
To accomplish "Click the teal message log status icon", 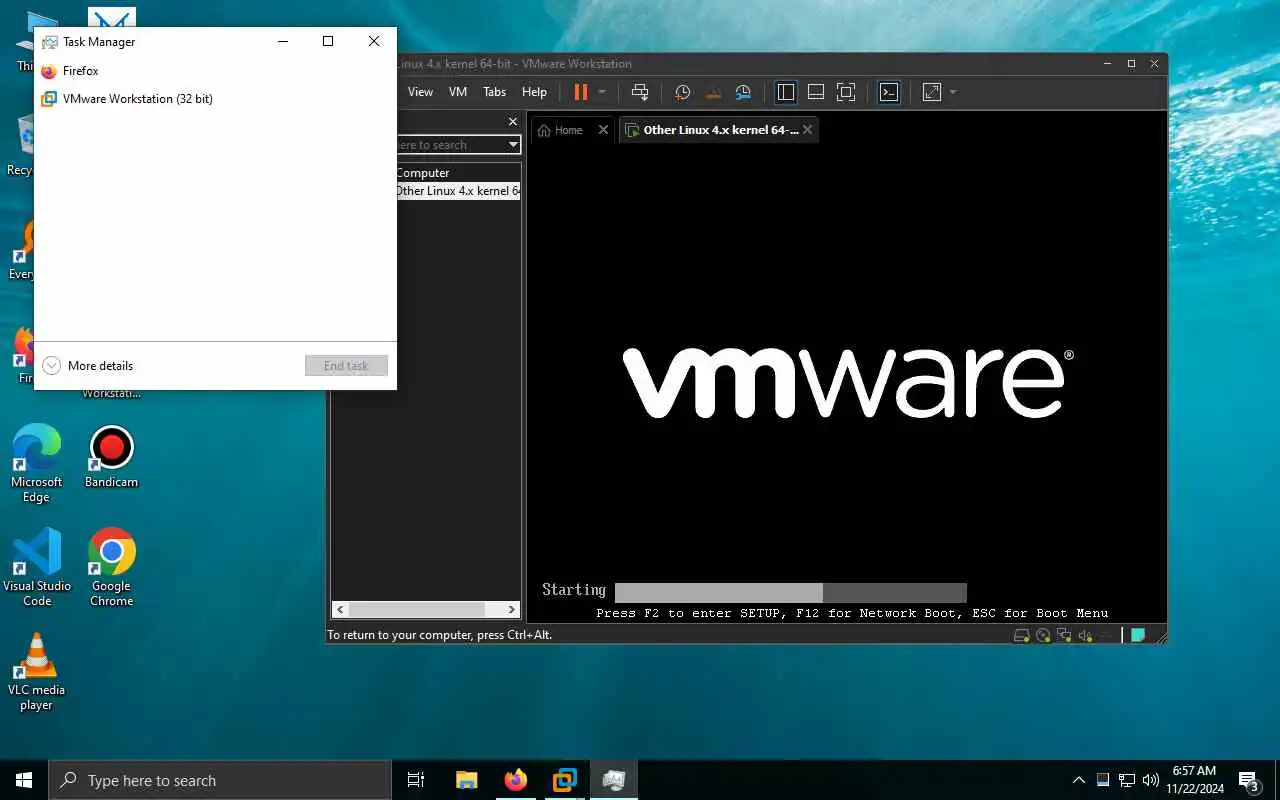I will [x=1138, y=635].
